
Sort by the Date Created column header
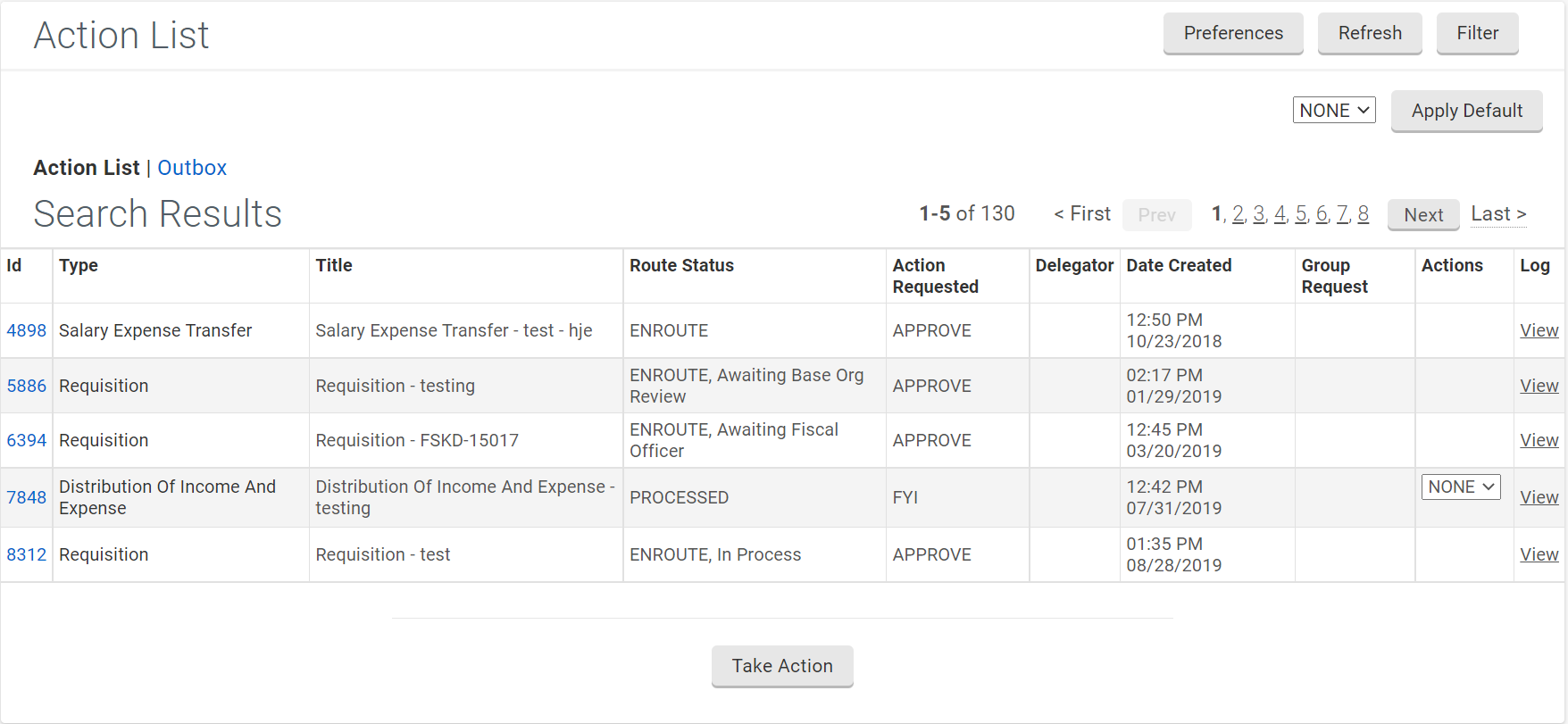(1179, 265)
